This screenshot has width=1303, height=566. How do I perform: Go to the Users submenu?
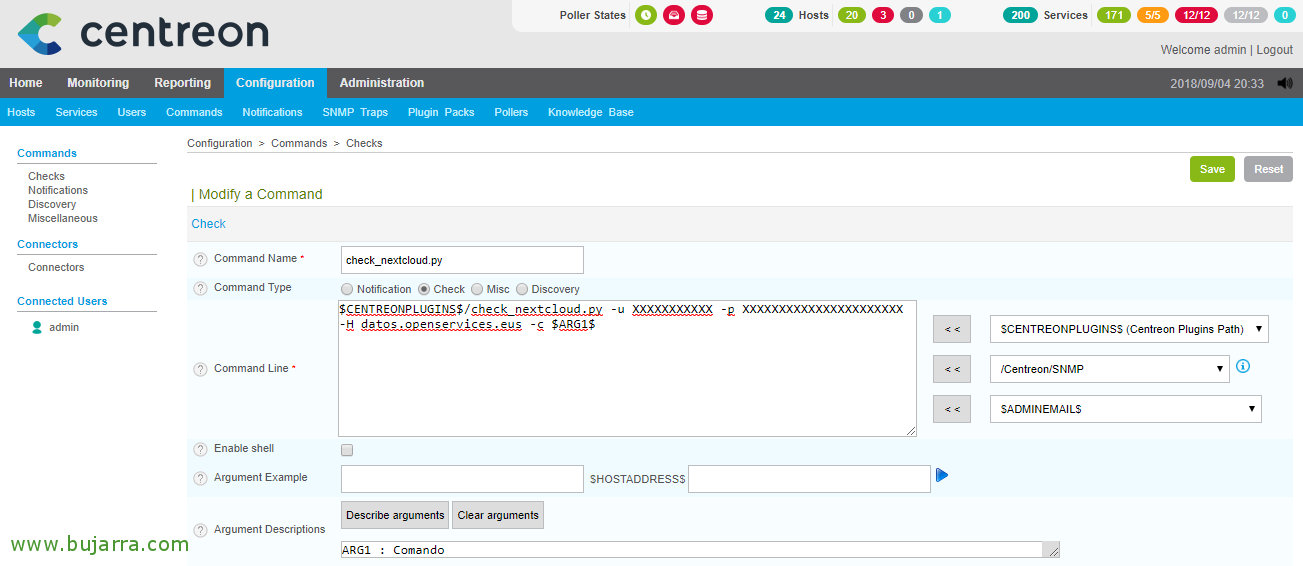point(132,112)
